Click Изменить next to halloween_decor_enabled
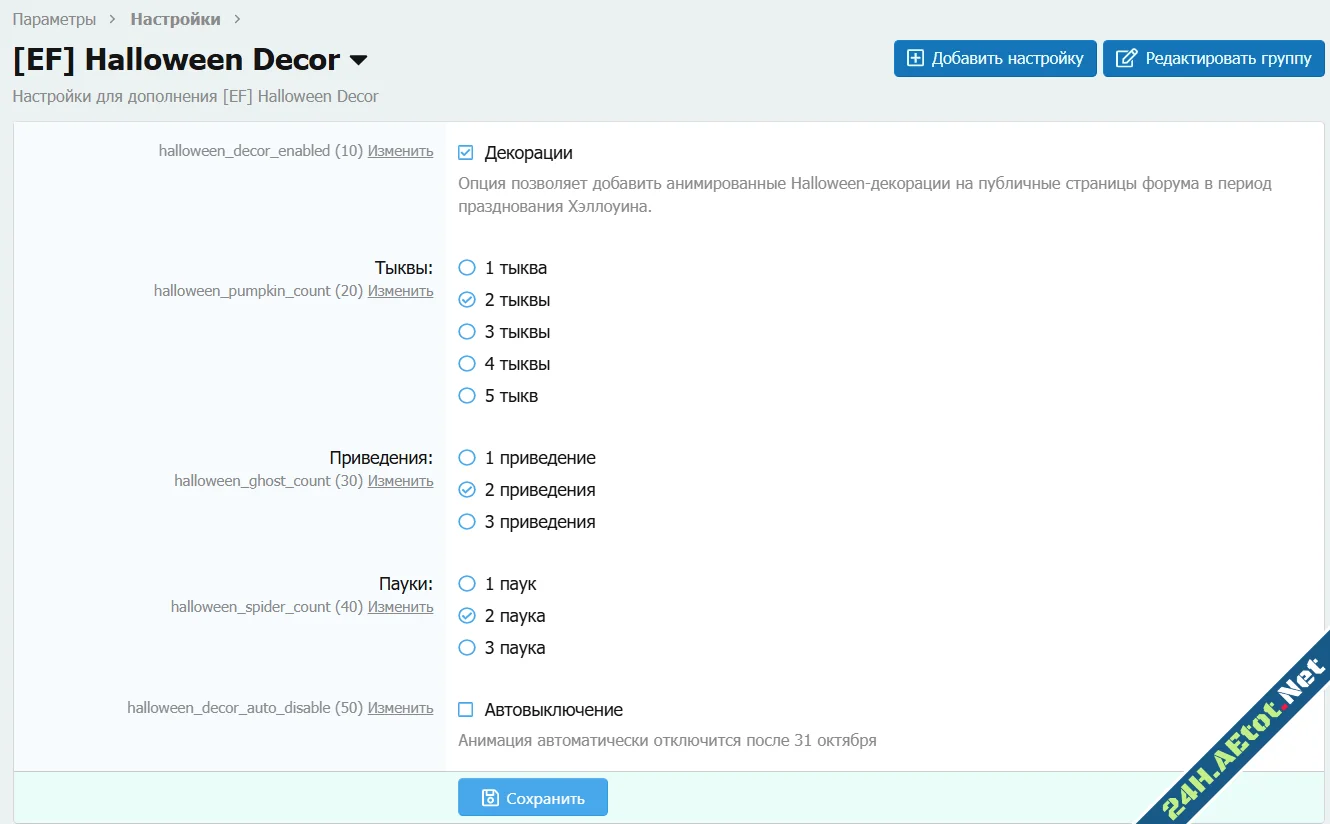This screenshot has width=1330, height=824. 400,151
